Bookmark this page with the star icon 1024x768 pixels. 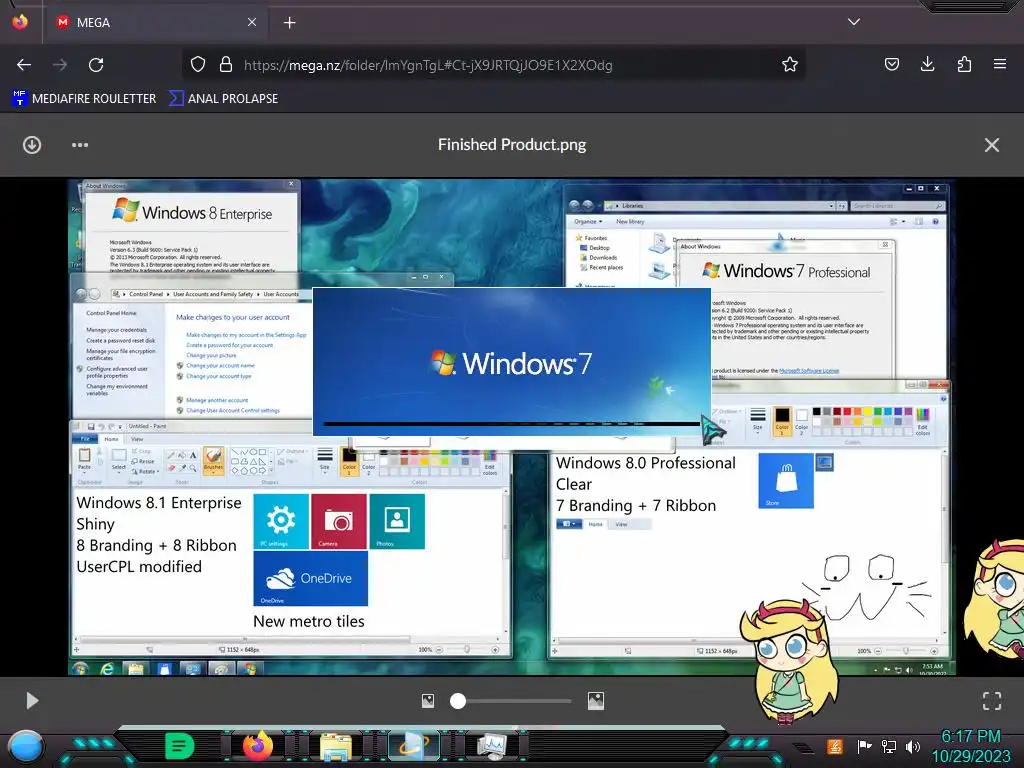790,64
